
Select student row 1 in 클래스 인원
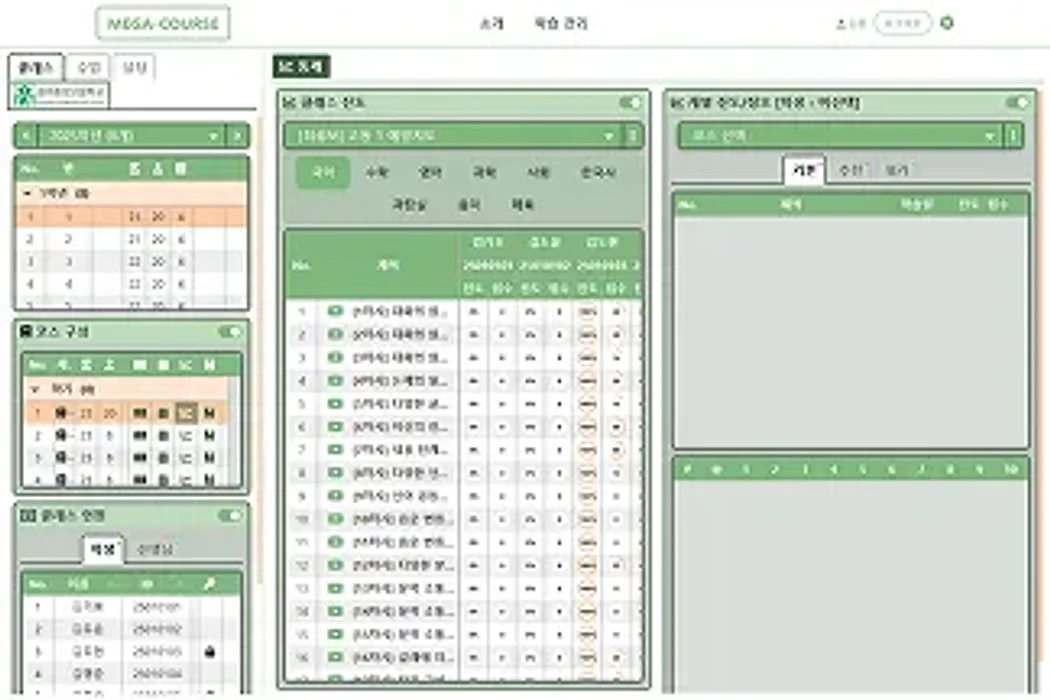tap(130, 607)
